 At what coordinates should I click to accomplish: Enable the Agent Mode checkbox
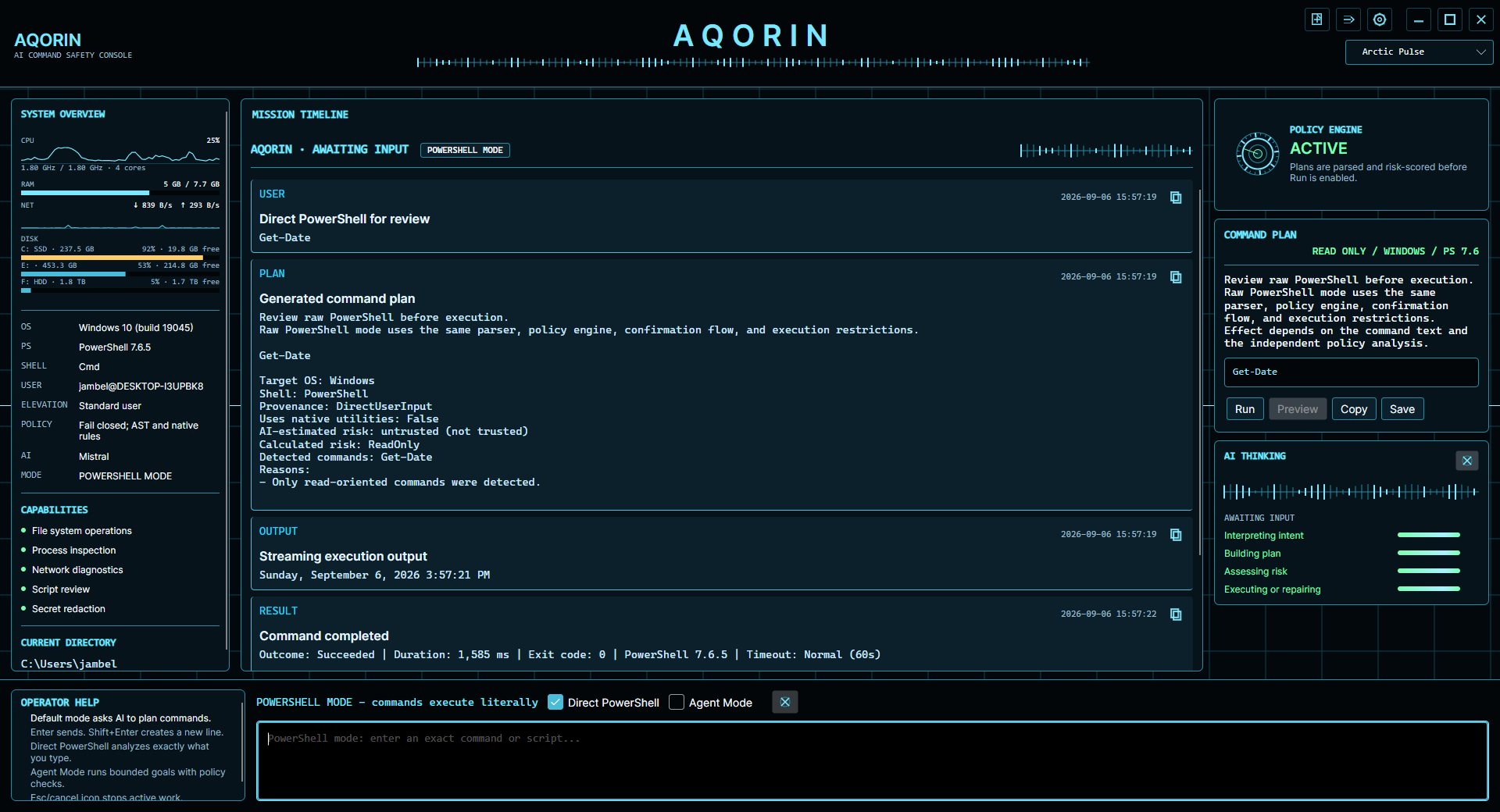point(677,702)
